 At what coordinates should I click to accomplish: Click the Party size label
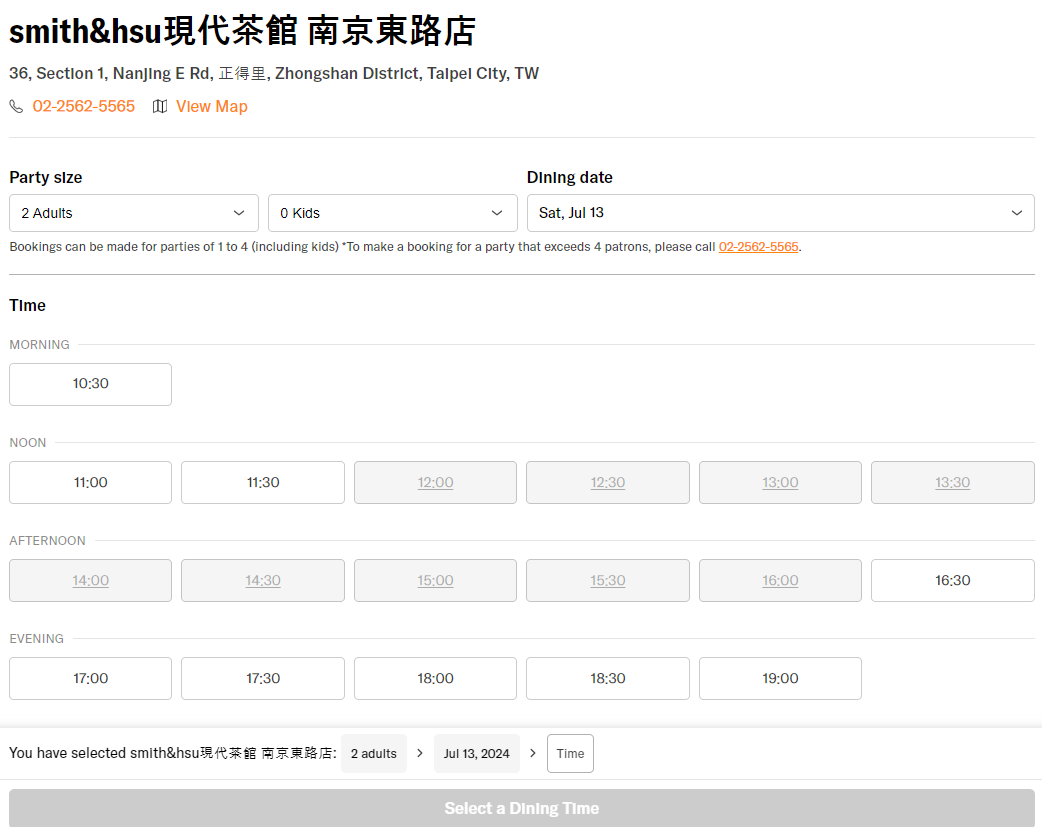click(x=46, y=177)
